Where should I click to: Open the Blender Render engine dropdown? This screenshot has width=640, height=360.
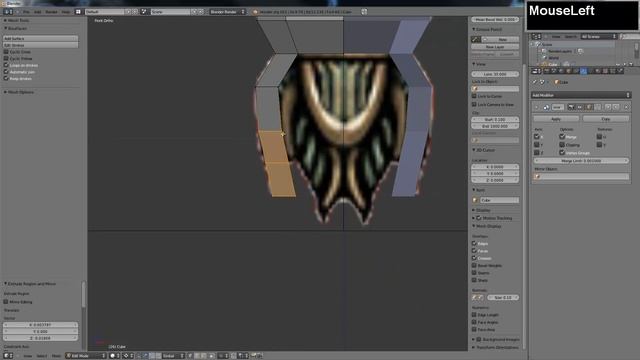coord(227,12)
